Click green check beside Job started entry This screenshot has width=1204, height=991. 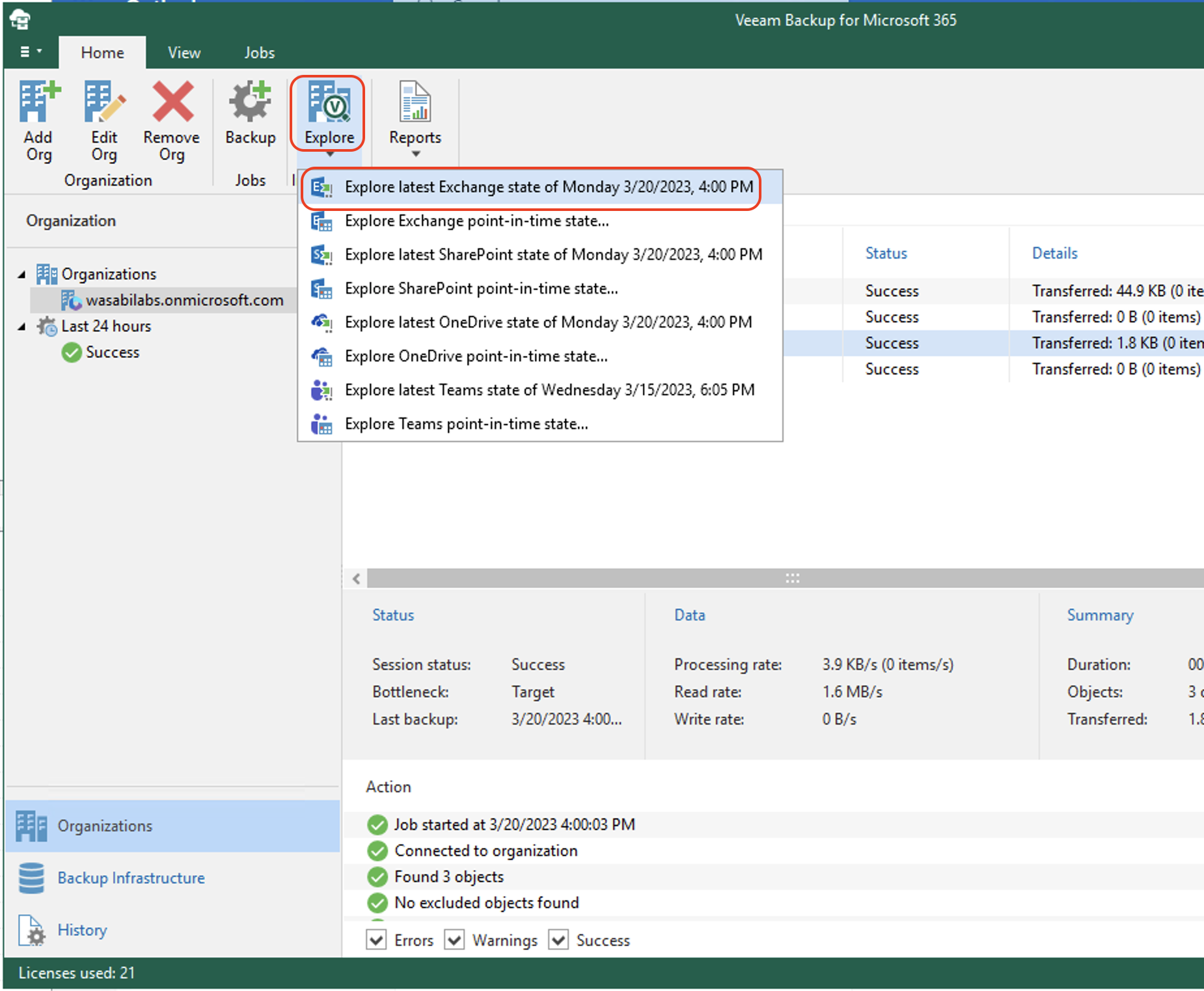(x=377, y=825)
